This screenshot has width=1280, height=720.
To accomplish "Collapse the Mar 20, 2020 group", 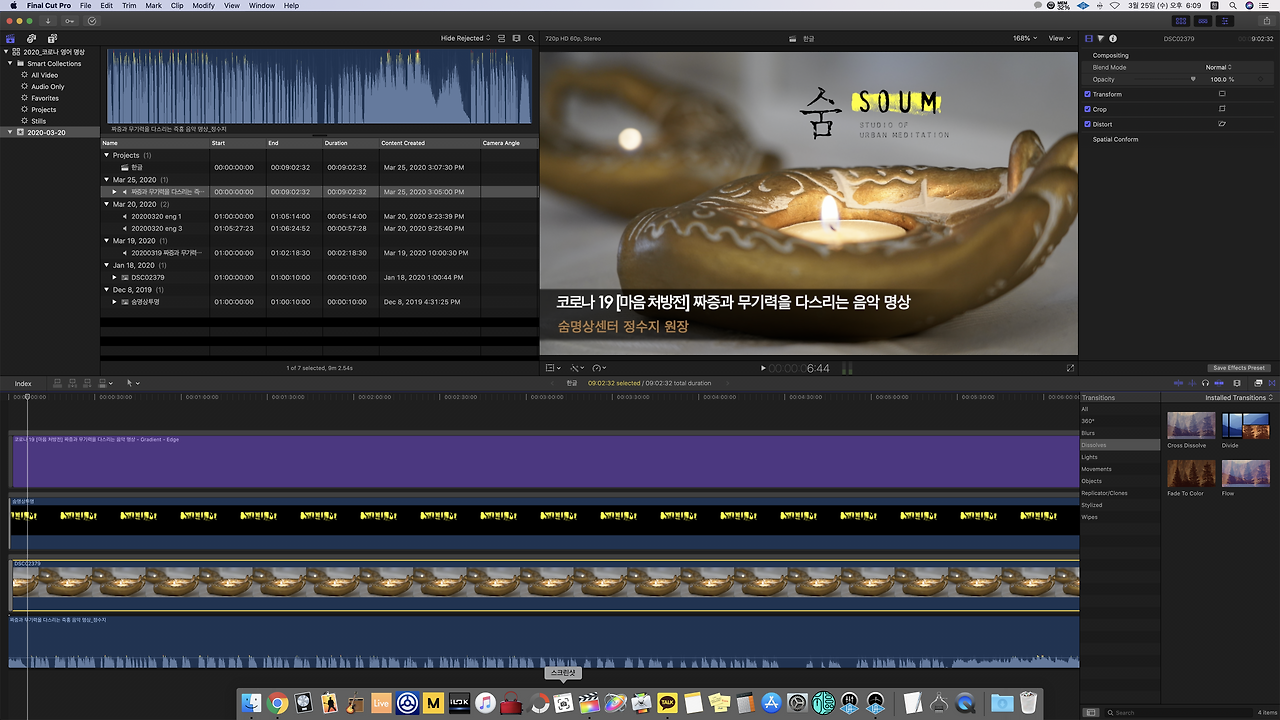I will (x=107, y=204).
